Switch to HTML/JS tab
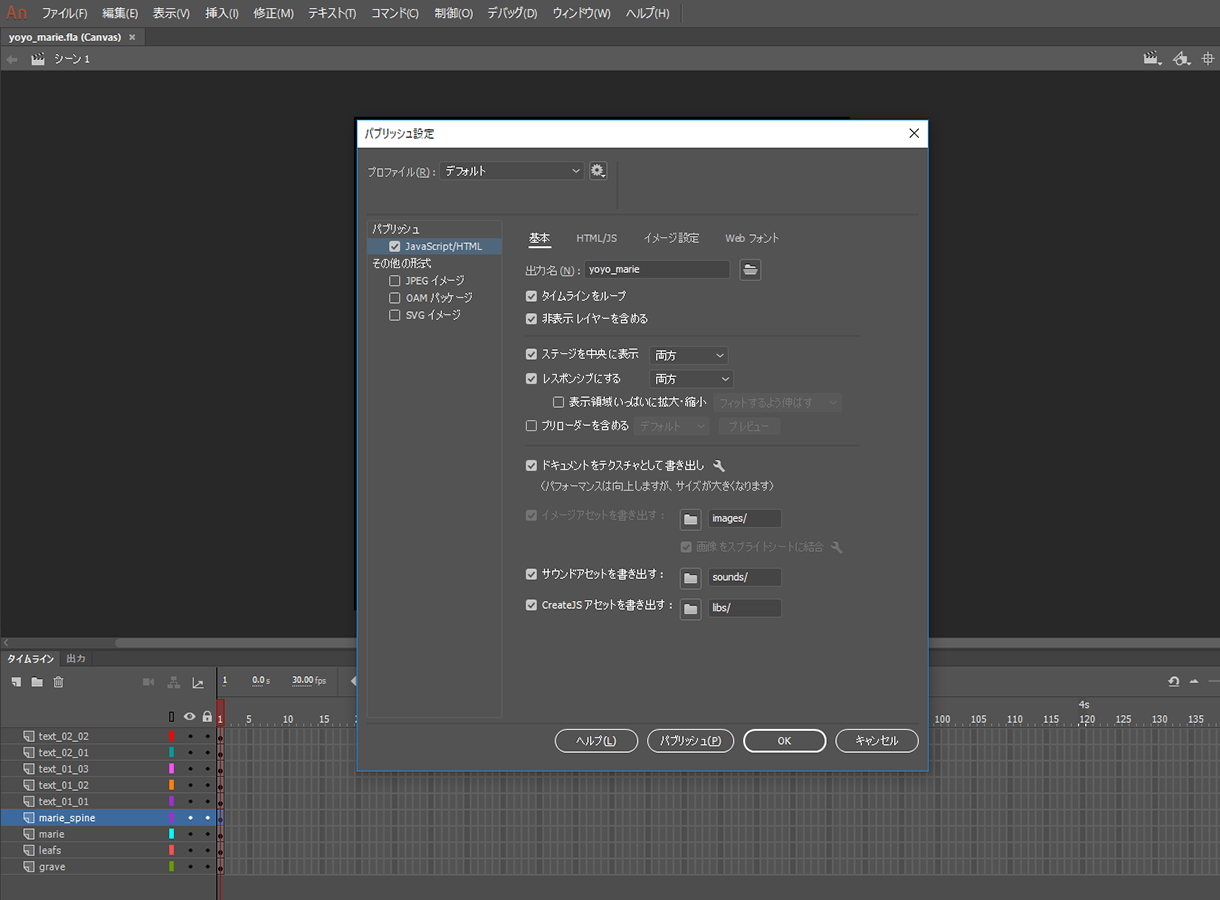The height and width of the screenshot is (900, 1220). 597,238
